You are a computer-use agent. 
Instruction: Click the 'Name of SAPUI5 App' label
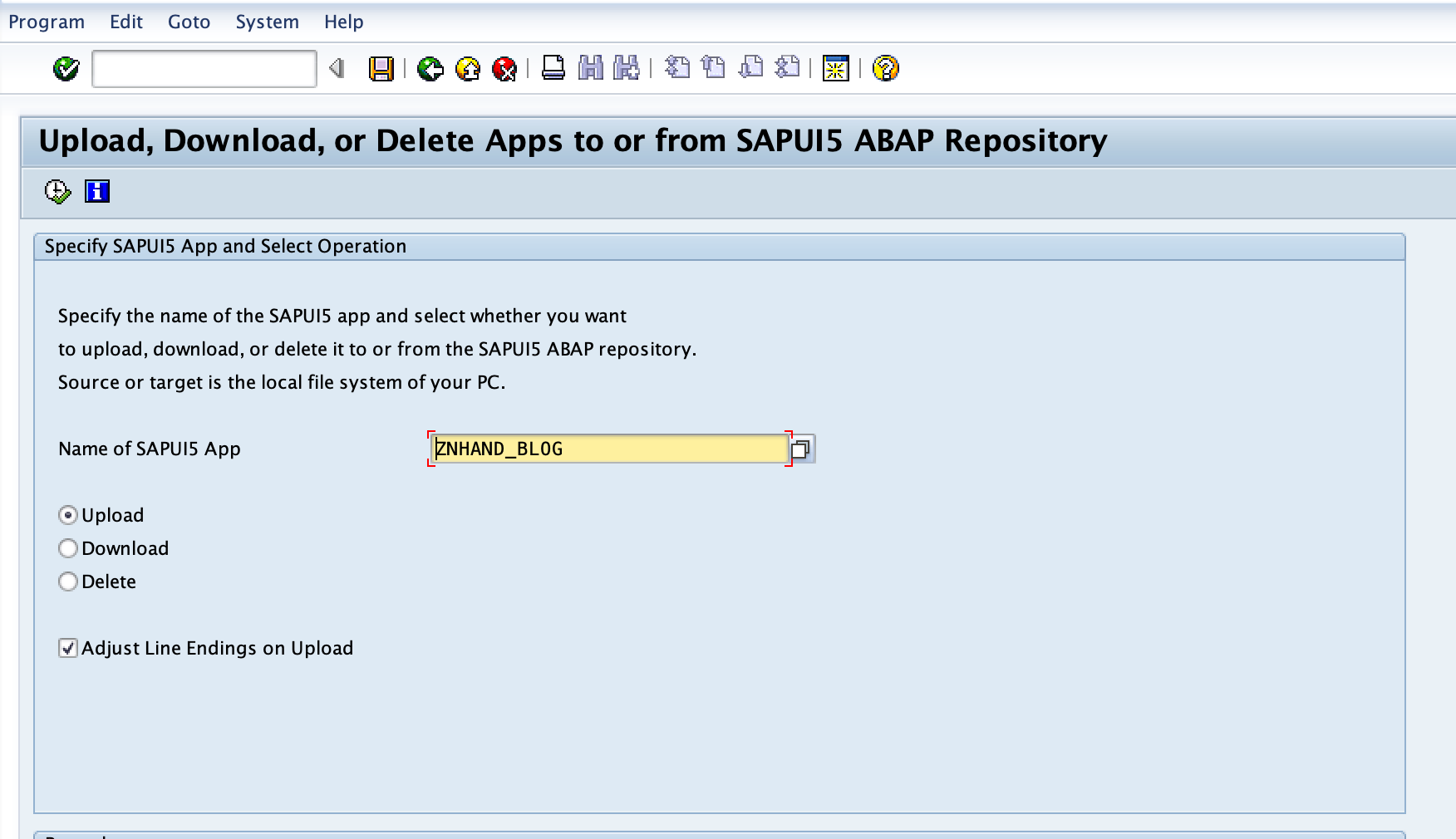click(150, 449)
